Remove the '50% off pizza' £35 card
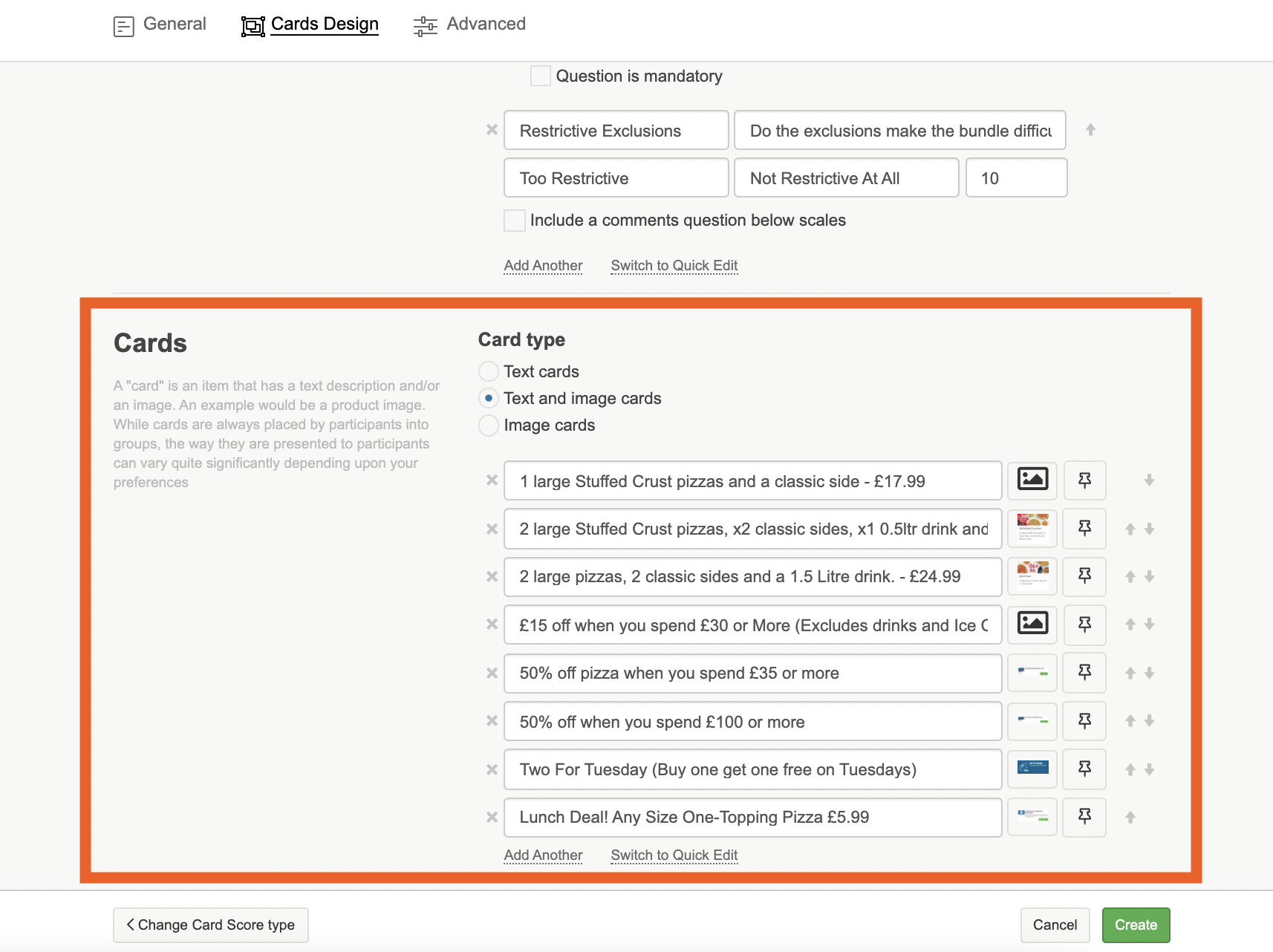Screen dimensions: 1273x952 point(492,673)
